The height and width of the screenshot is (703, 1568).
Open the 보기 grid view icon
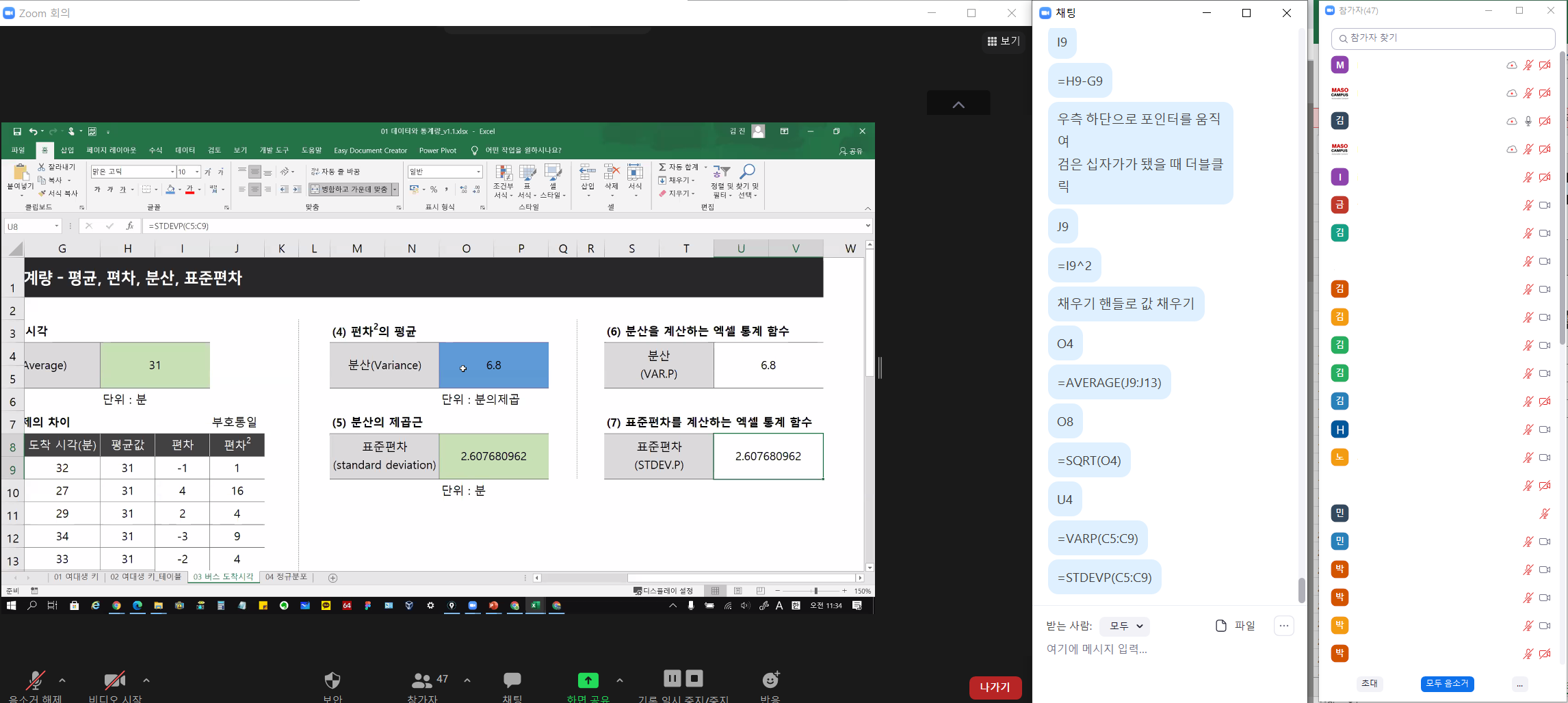tap(1003, 41)
